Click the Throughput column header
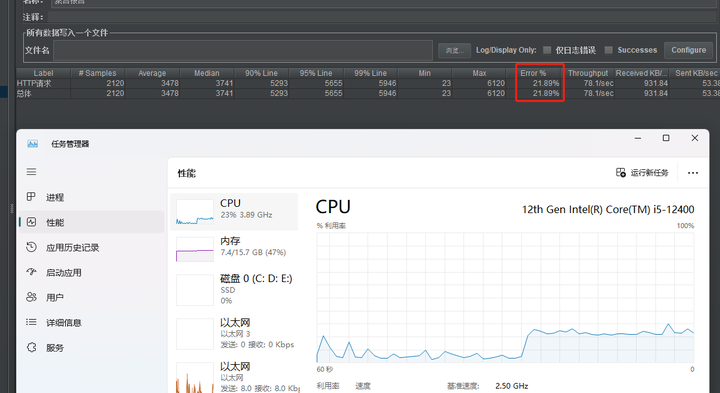Screen dimensions: 720x393 (588, 73)
